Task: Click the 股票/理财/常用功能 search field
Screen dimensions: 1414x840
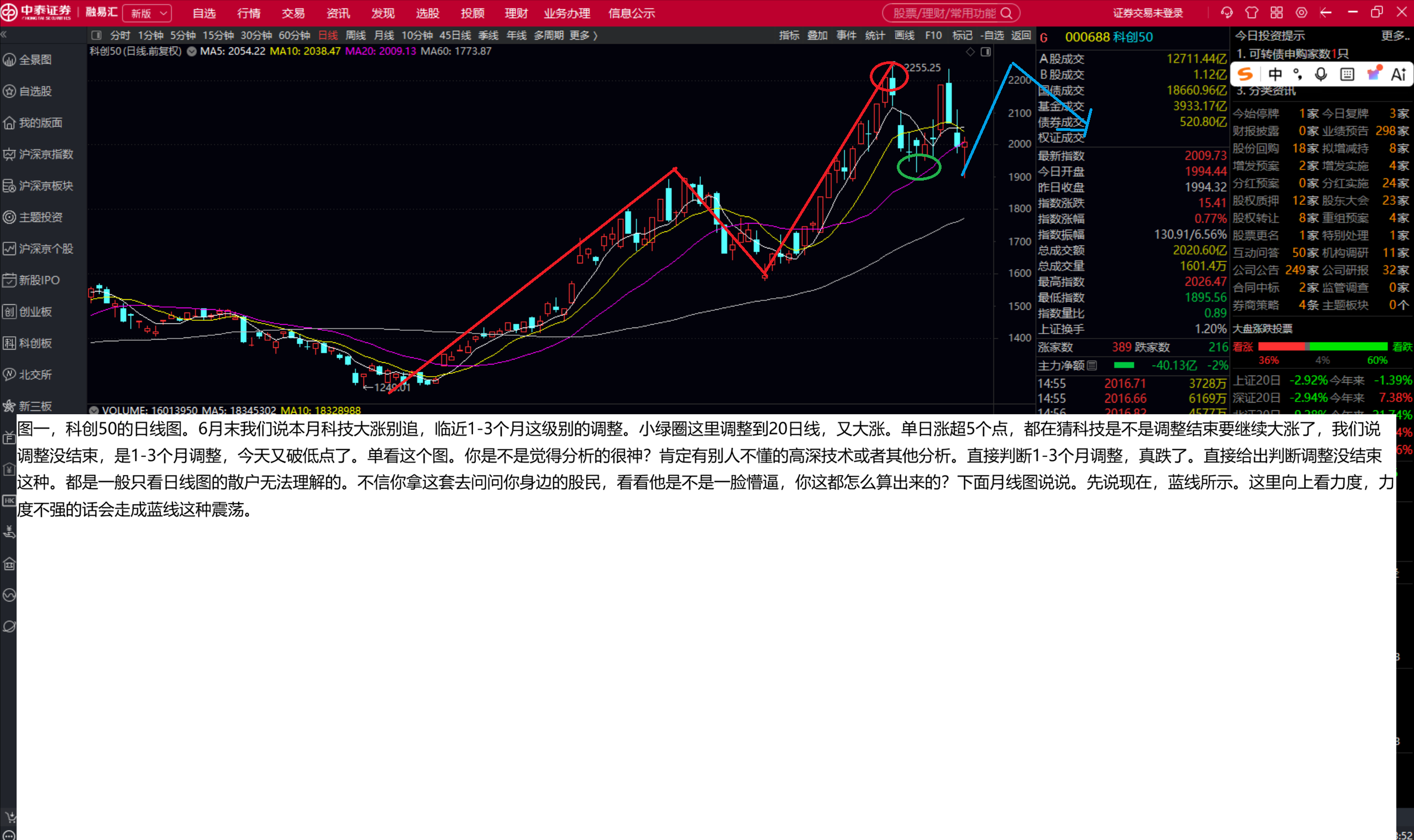Action: [x=951, y=13]
